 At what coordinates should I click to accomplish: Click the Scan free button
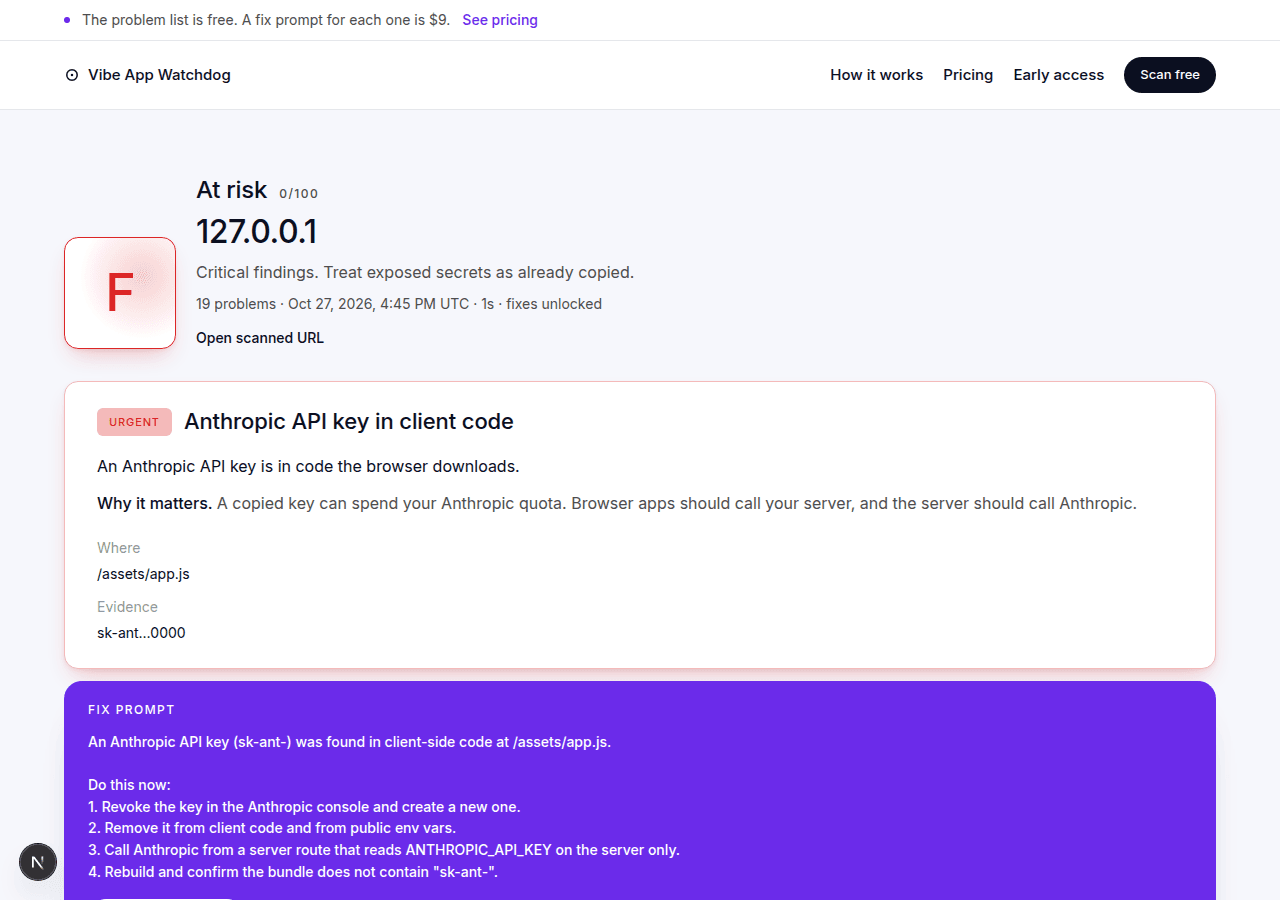click(1170, 75)
